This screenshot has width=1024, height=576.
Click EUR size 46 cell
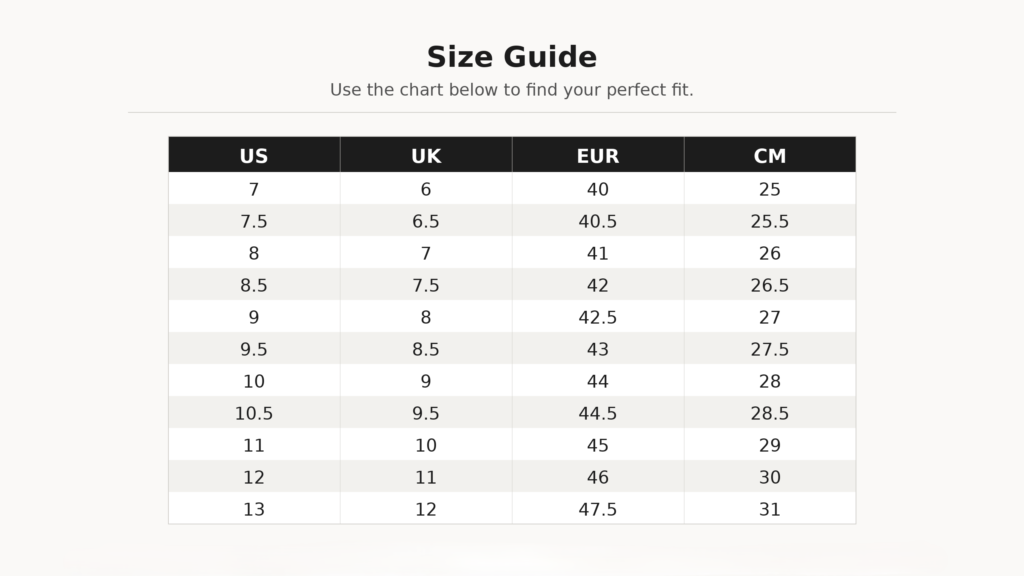[x=598, y=477]
